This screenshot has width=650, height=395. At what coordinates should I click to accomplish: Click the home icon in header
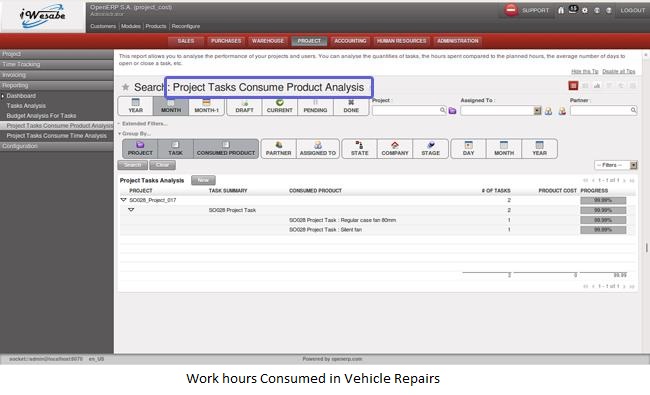click(x=560, y=10)
